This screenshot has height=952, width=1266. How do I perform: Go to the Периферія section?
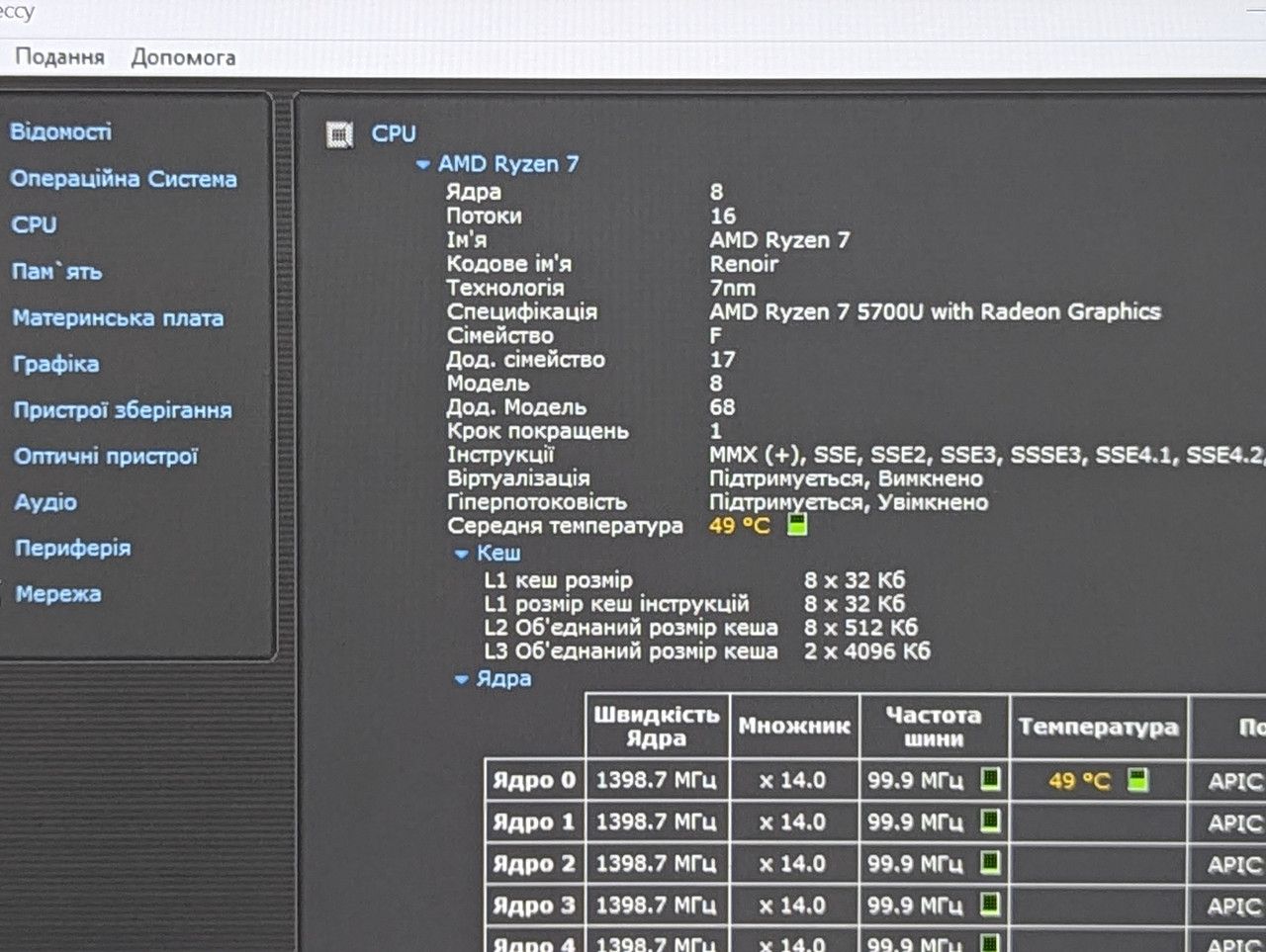(72, 548)
